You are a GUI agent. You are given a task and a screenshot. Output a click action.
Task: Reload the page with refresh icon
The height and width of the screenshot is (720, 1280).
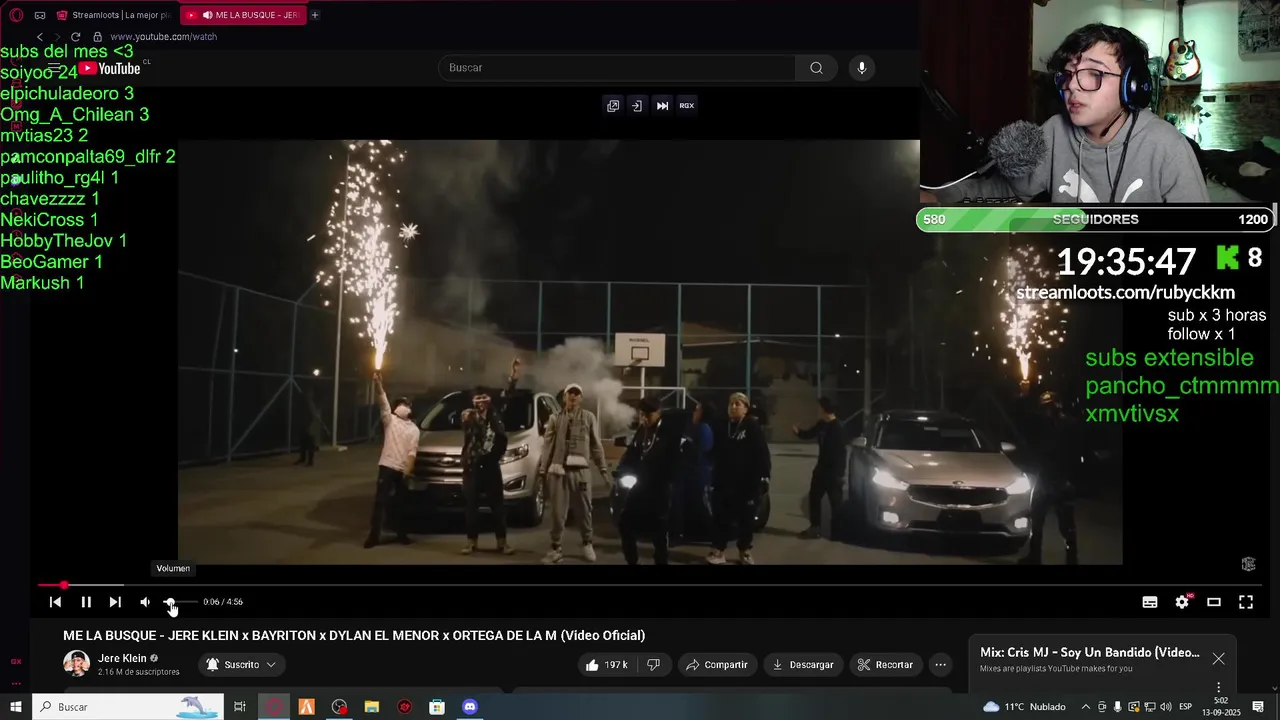75,37
